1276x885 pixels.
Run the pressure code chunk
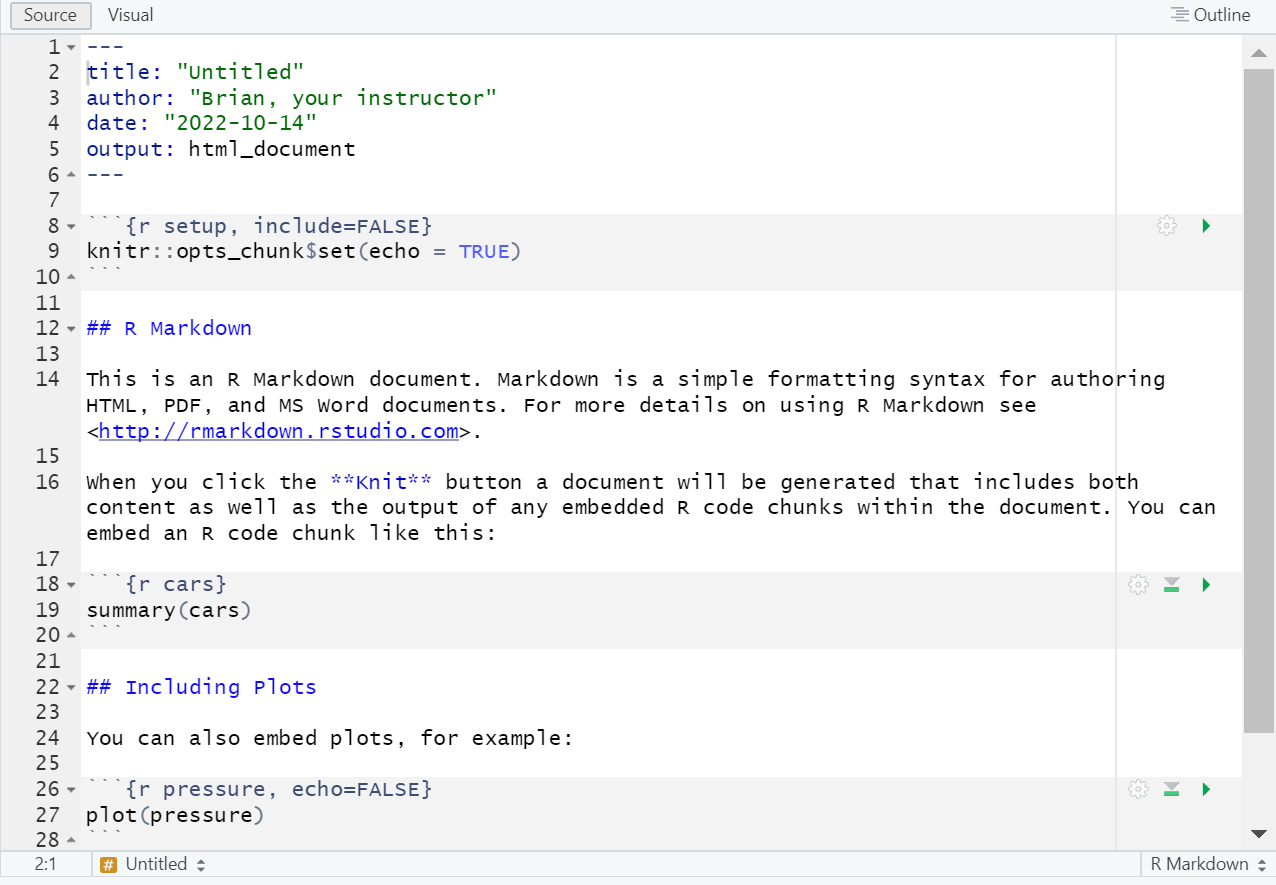1205,789
